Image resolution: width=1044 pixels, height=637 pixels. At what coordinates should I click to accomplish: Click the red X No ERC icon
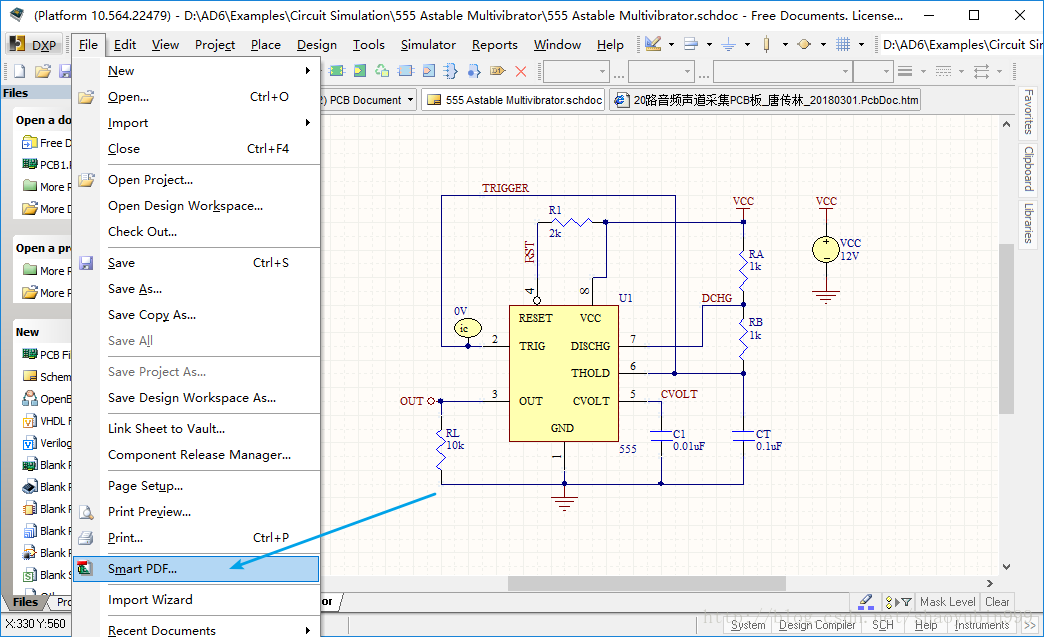tap(521, 71)
